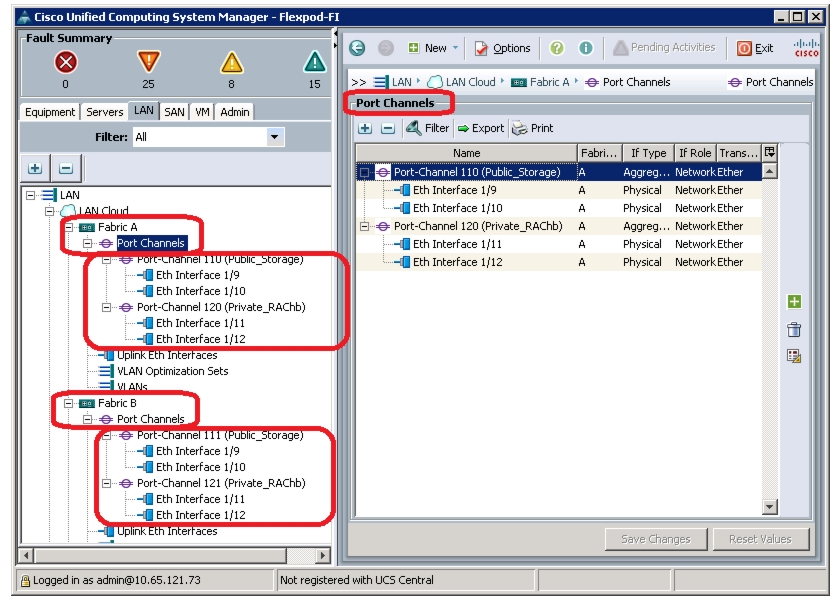Click LAN in the breadcrumb path
Screen dimensions: 835x602
tap(402, 82)
